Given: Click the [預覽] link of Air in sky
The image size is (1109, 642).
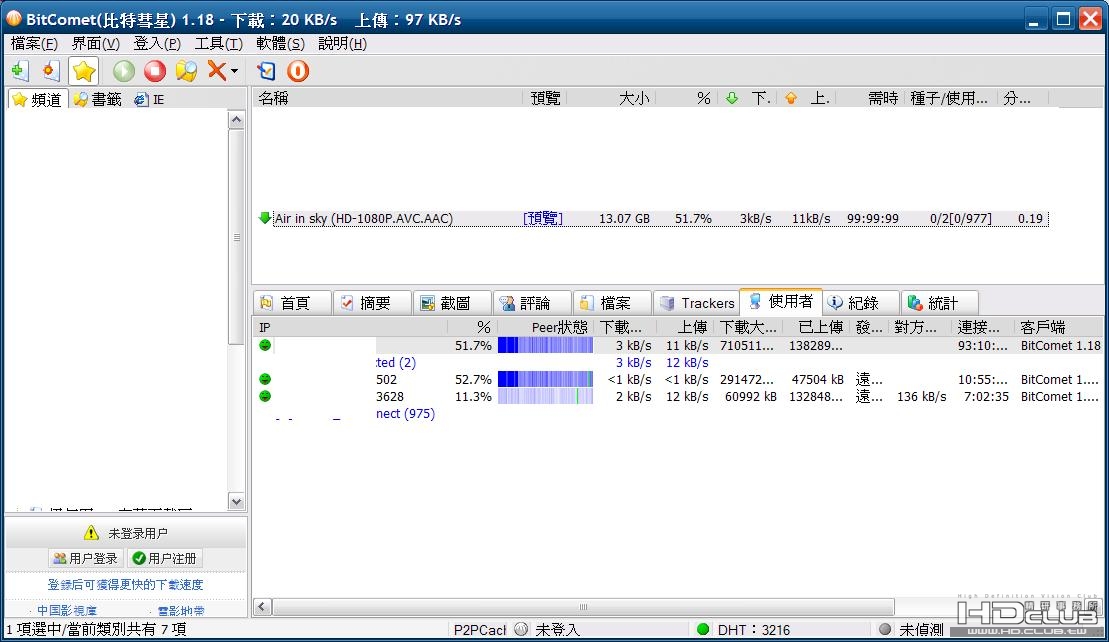Looking at the screenshot, I should (x=542, y=218).
